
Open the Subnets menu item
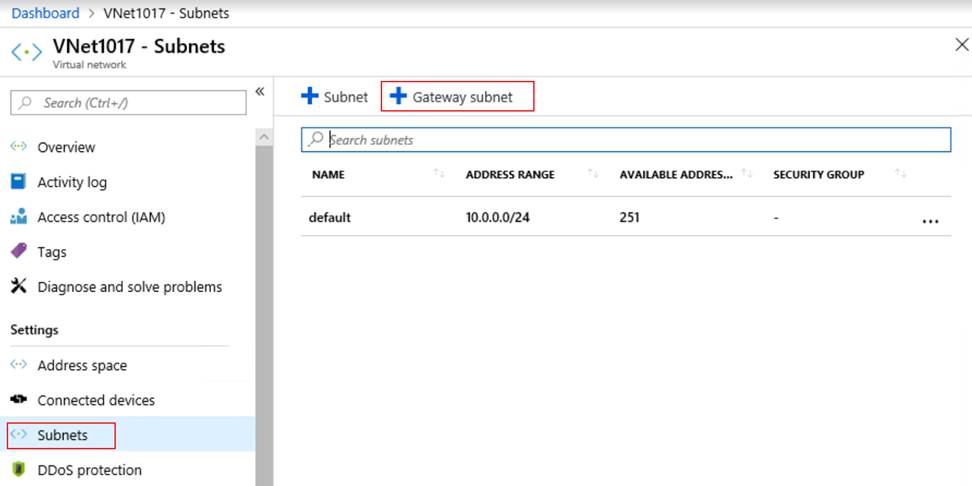tap(62, 435)
